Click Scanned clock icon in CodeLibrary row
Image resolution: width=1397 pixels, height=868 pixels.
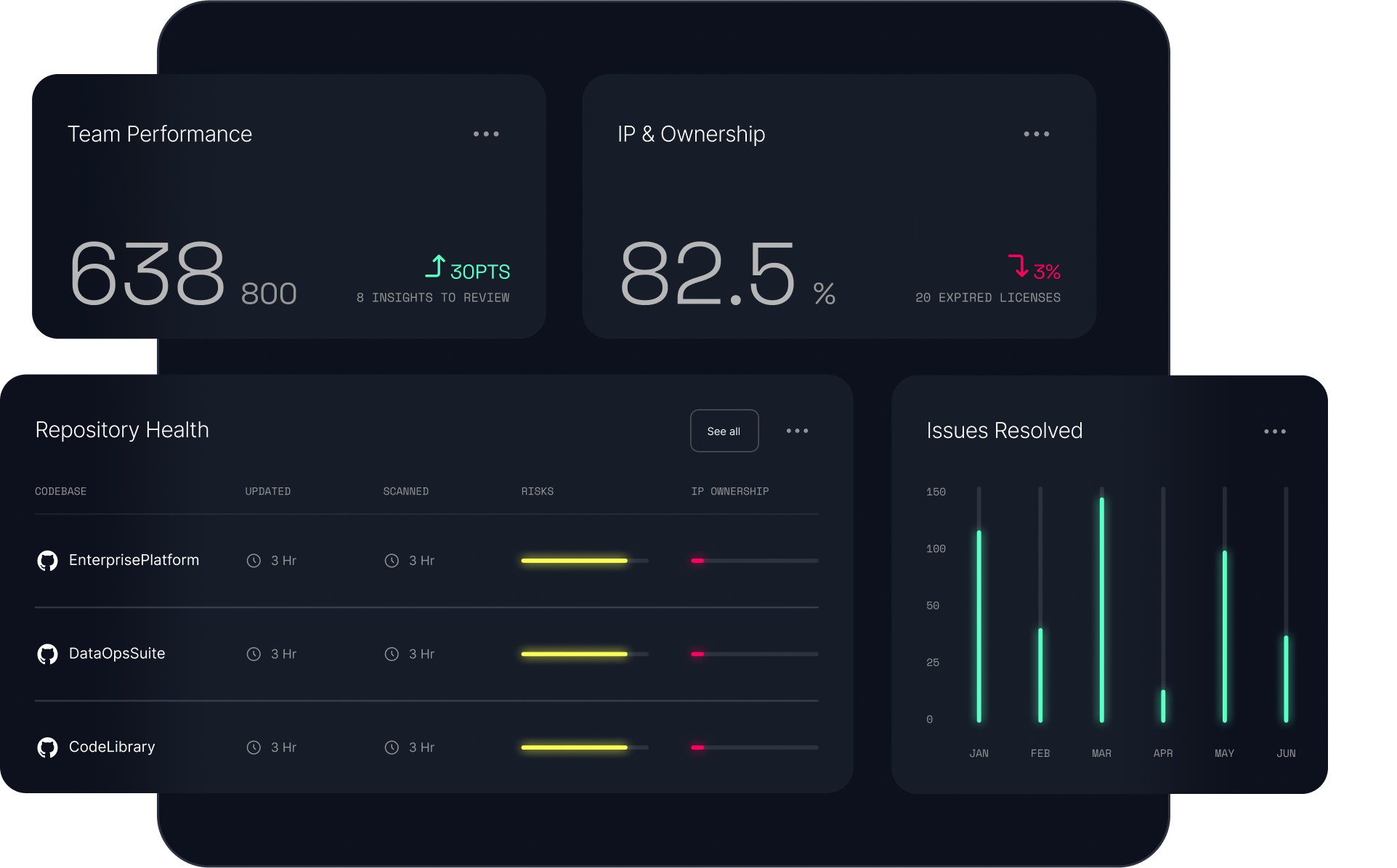(x=392, y=747)
